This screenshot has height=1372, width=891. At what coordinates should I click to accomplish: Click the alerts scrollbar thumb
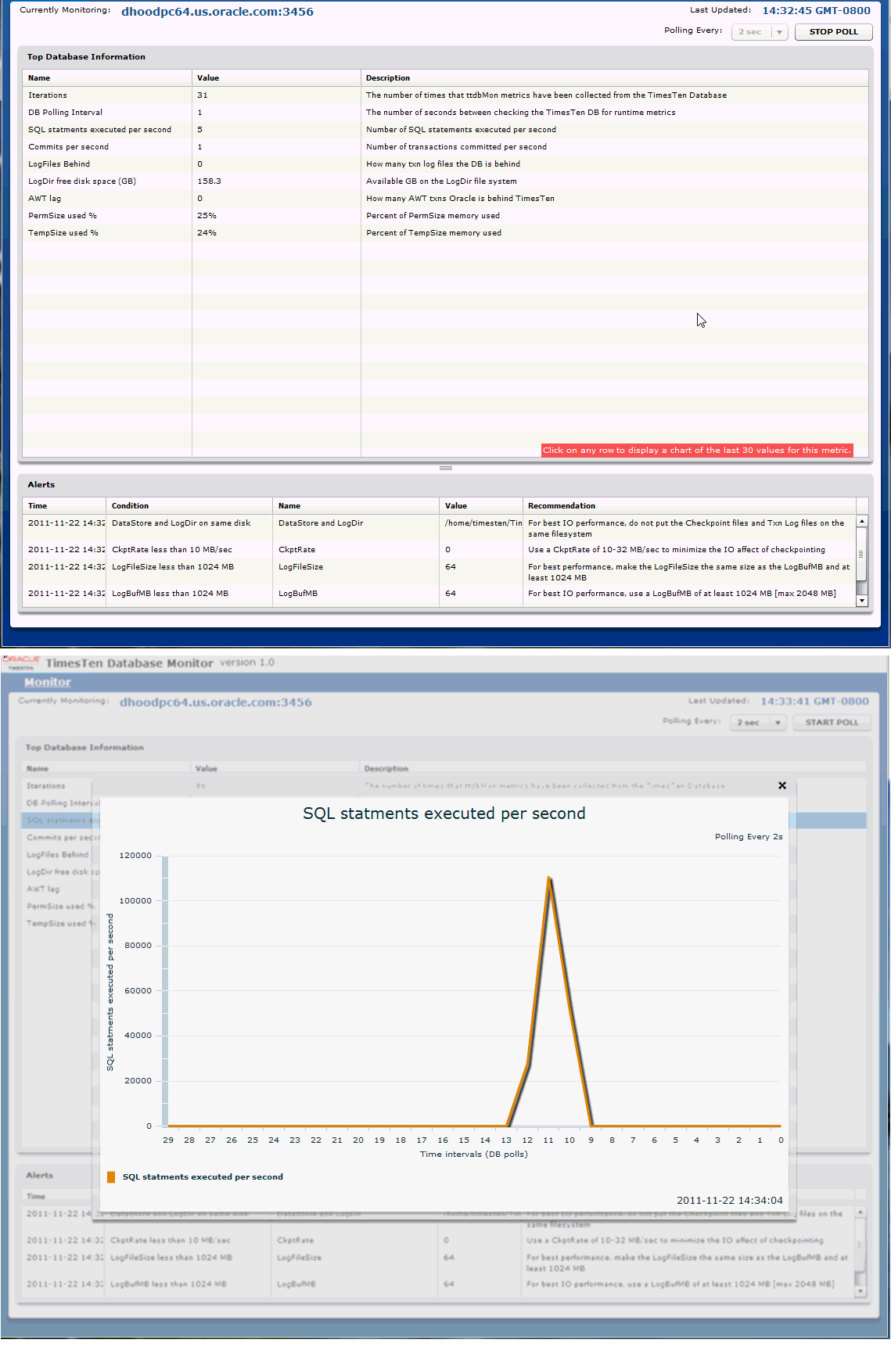click(x=862, y=554)
